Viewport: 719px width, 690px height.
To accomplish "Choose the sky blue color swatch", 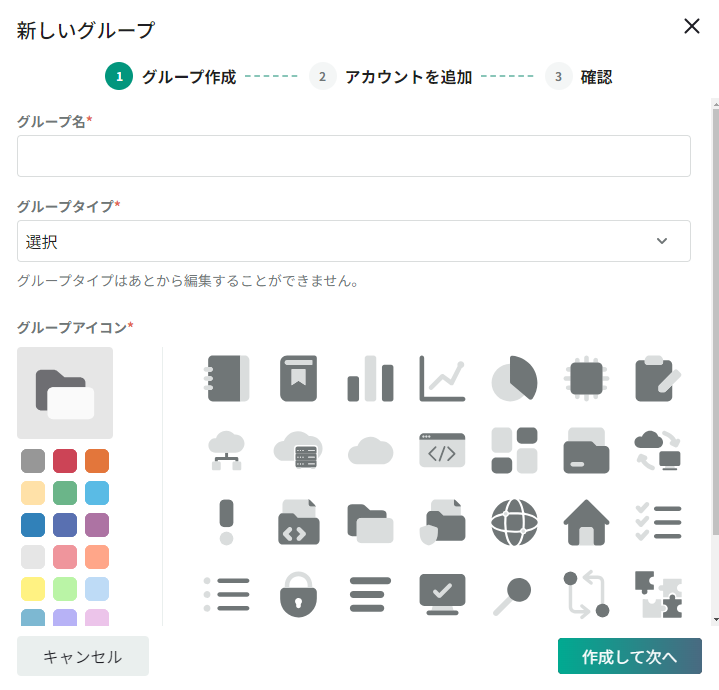I will (x=97, y=493).
